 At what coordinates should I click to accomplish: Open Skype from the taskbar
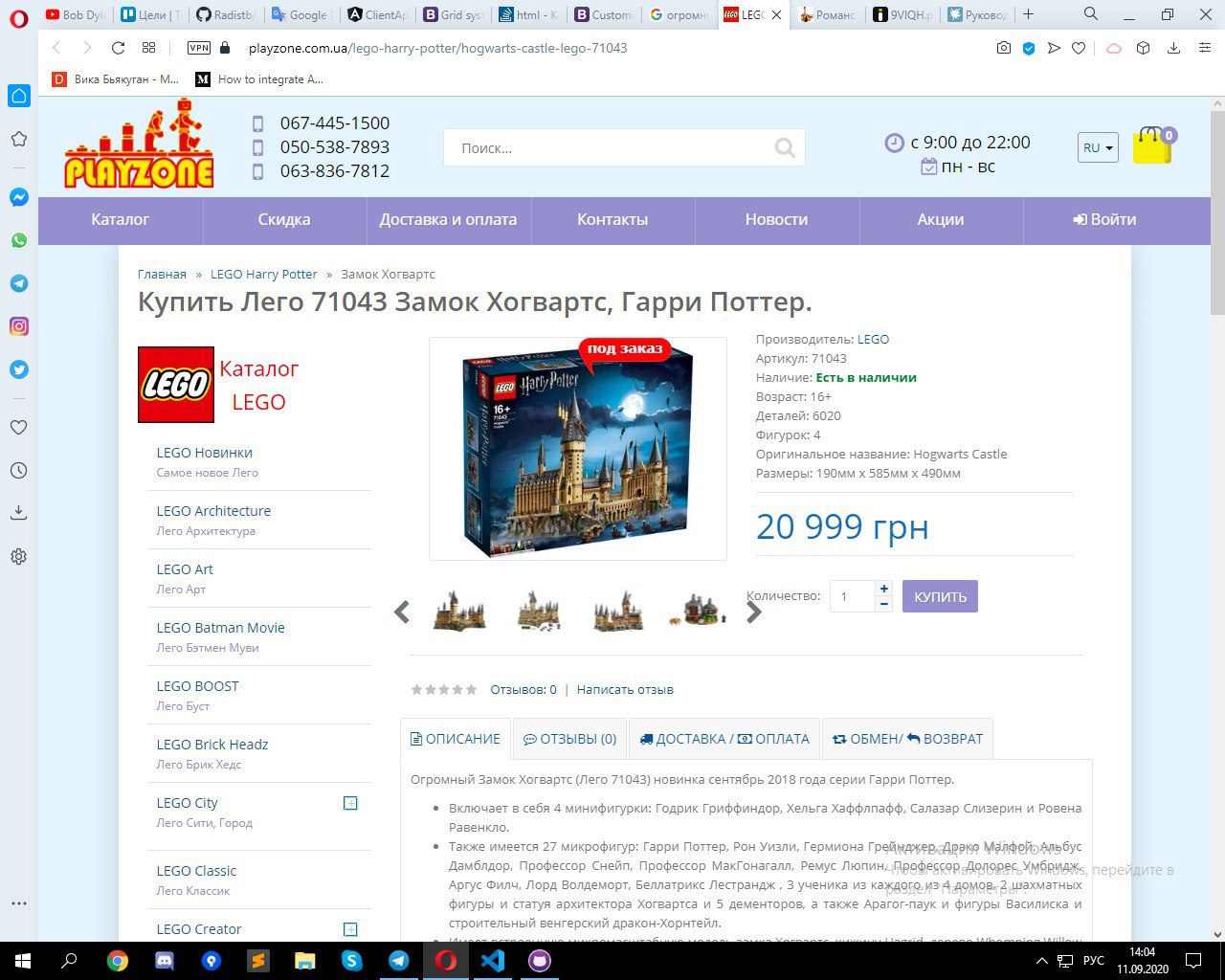click(352, 961)
